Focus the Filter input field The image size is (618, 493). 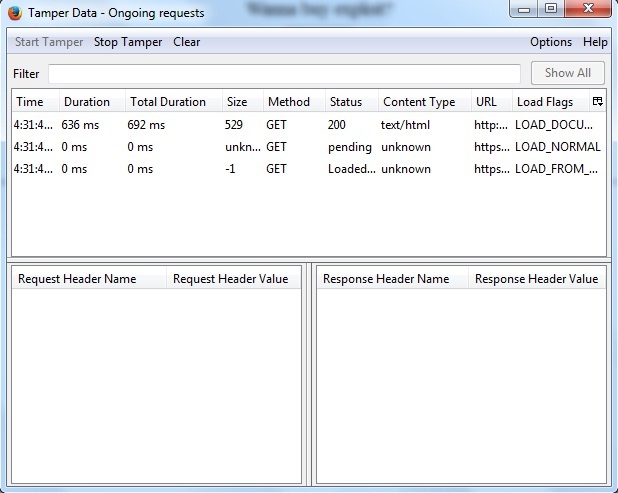pos(284,74)
